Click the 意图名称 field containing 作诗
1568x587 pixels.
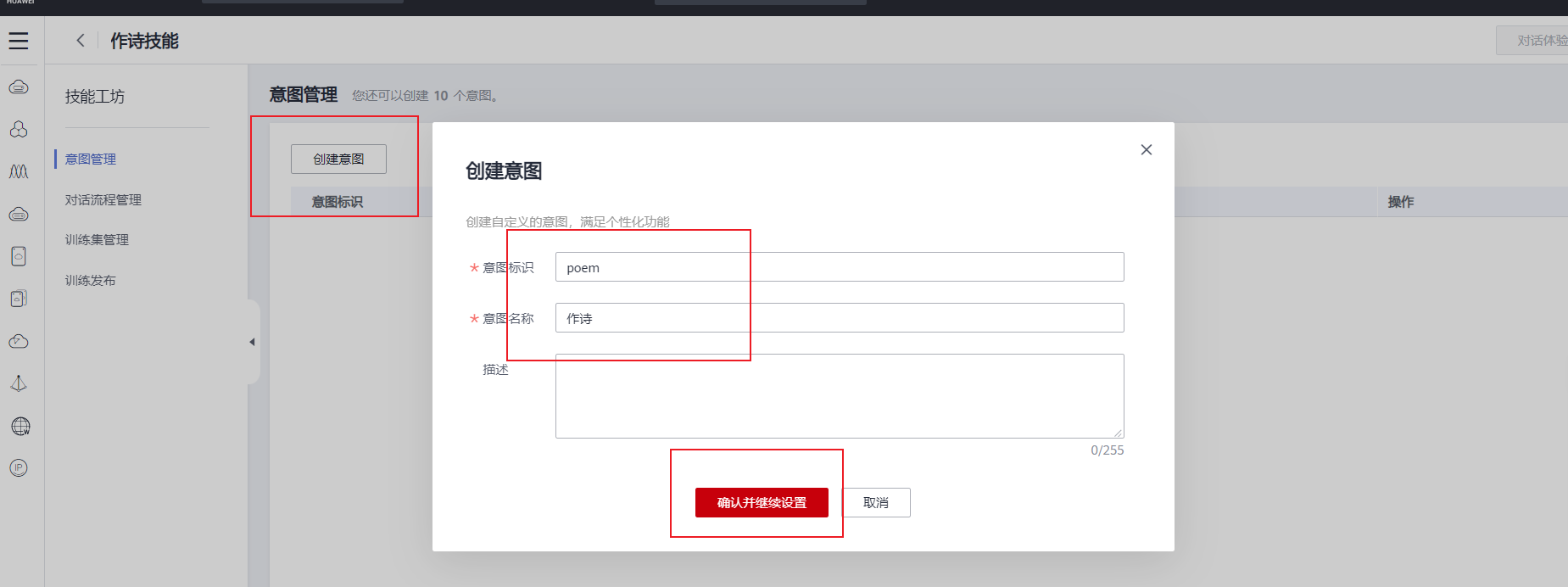pos(840,318)
